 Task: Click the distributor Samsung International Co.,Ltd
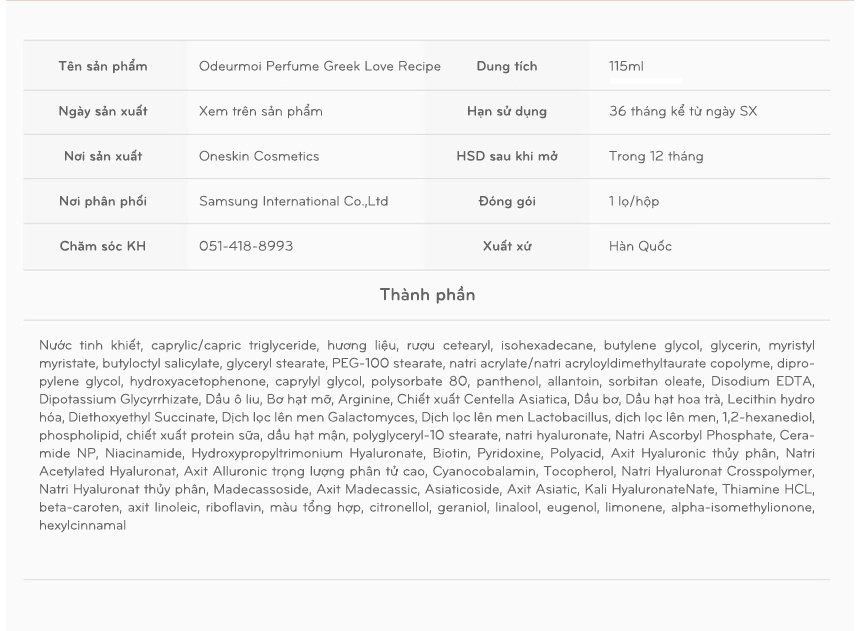tap(294, 201)
